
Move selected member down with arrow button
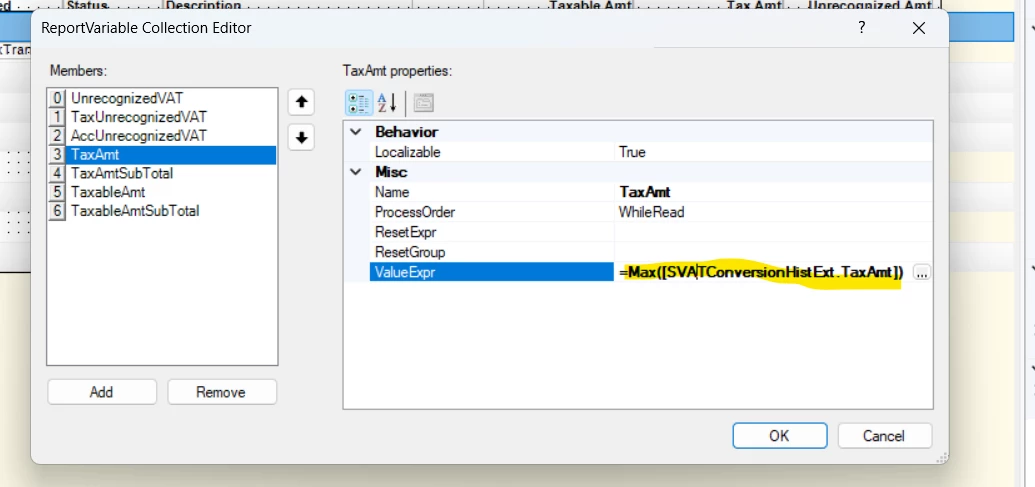tap(301, 137)
